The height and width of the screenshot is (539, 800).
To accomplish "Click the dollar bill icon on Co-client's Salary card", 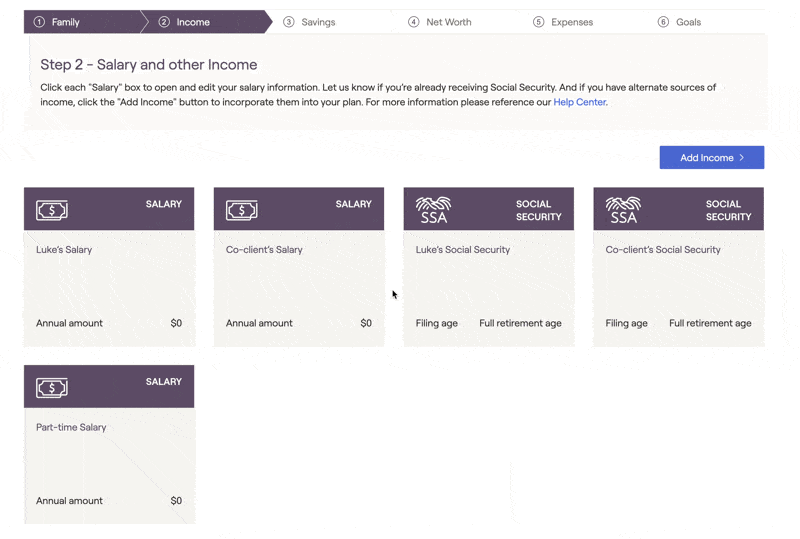I will click(x=241, y=210).
